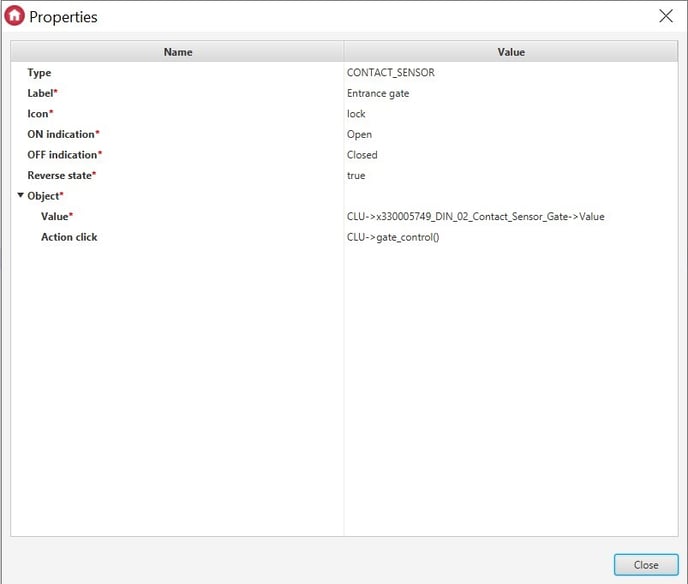Edit the Icon value 'lock'
The width and height of the screenshot is (688, 584).
pyautogui.click(x=356, y=114)
